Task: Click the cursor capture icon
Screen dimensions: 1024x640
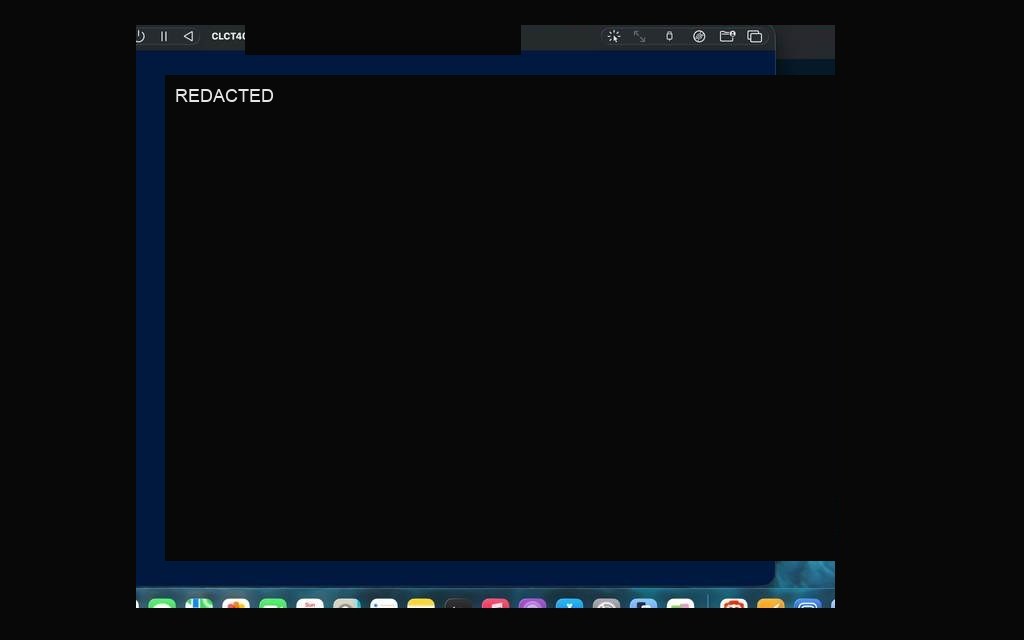Action: pos(614,37)
